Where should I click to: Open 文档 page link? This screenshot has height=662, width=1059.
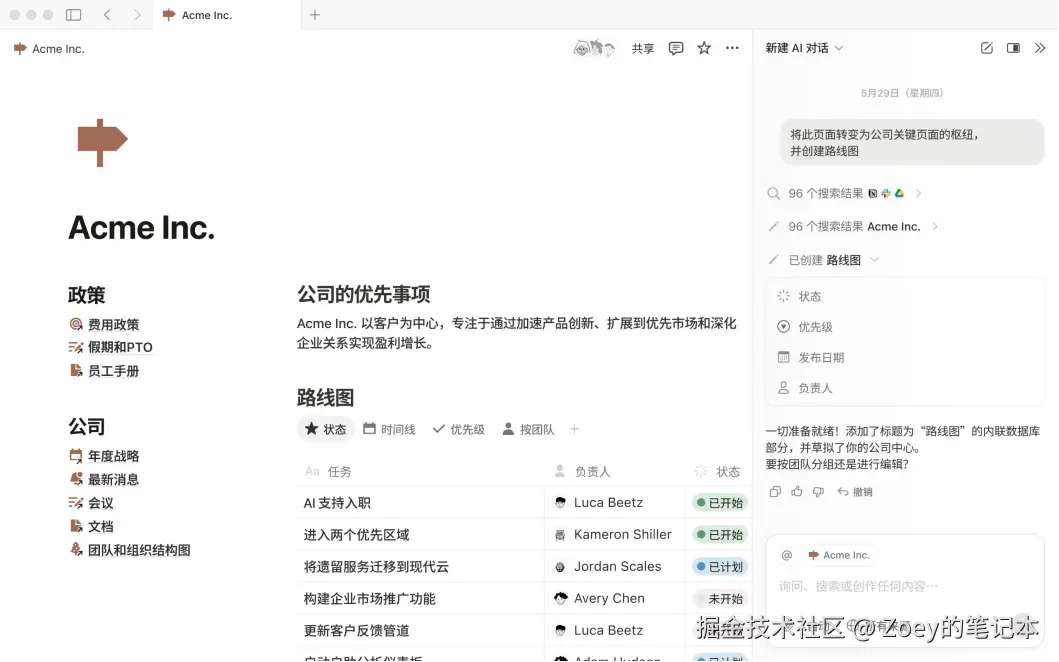[92, 526]
